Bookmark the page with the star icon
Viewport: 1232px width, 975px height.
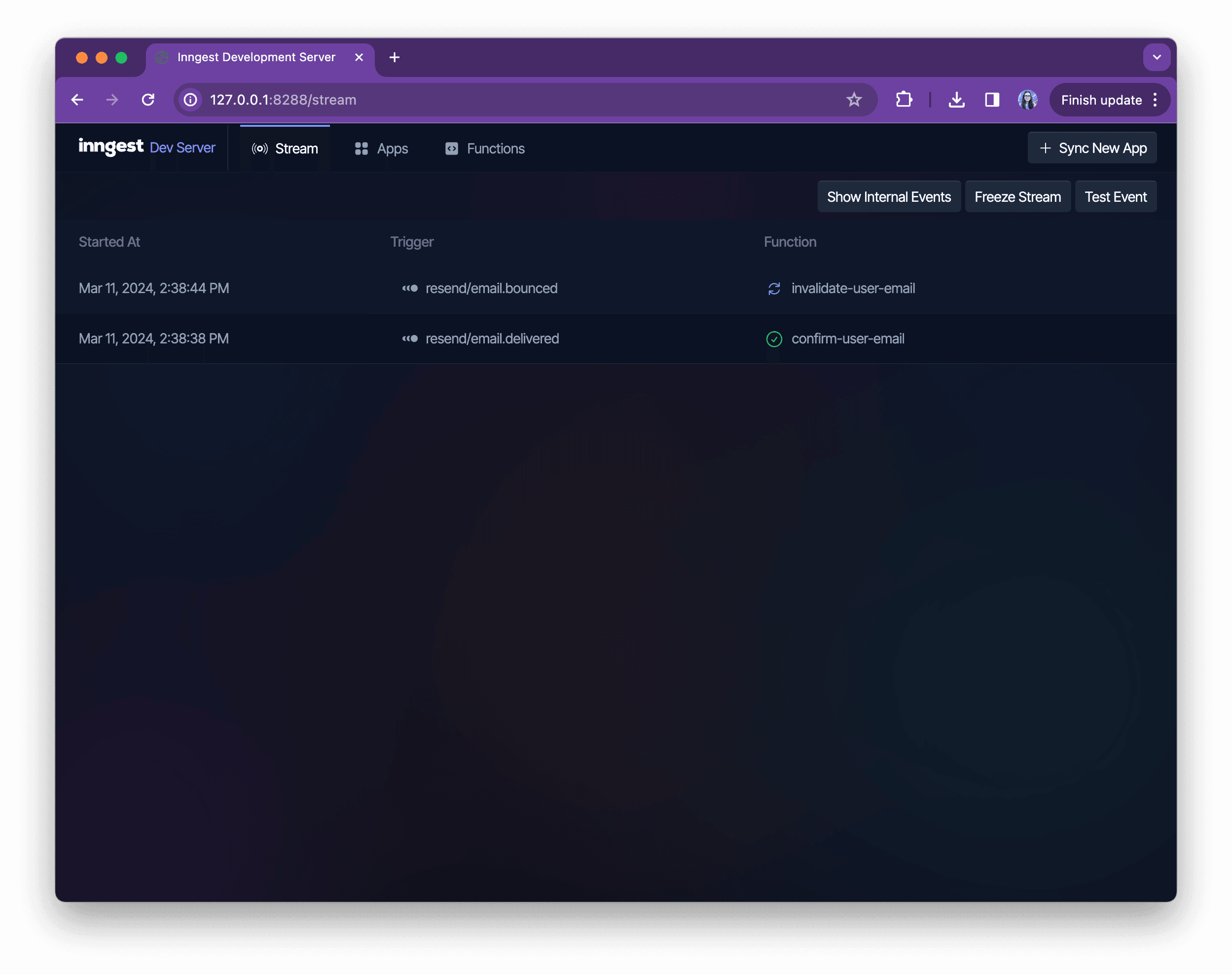(854, 99)
